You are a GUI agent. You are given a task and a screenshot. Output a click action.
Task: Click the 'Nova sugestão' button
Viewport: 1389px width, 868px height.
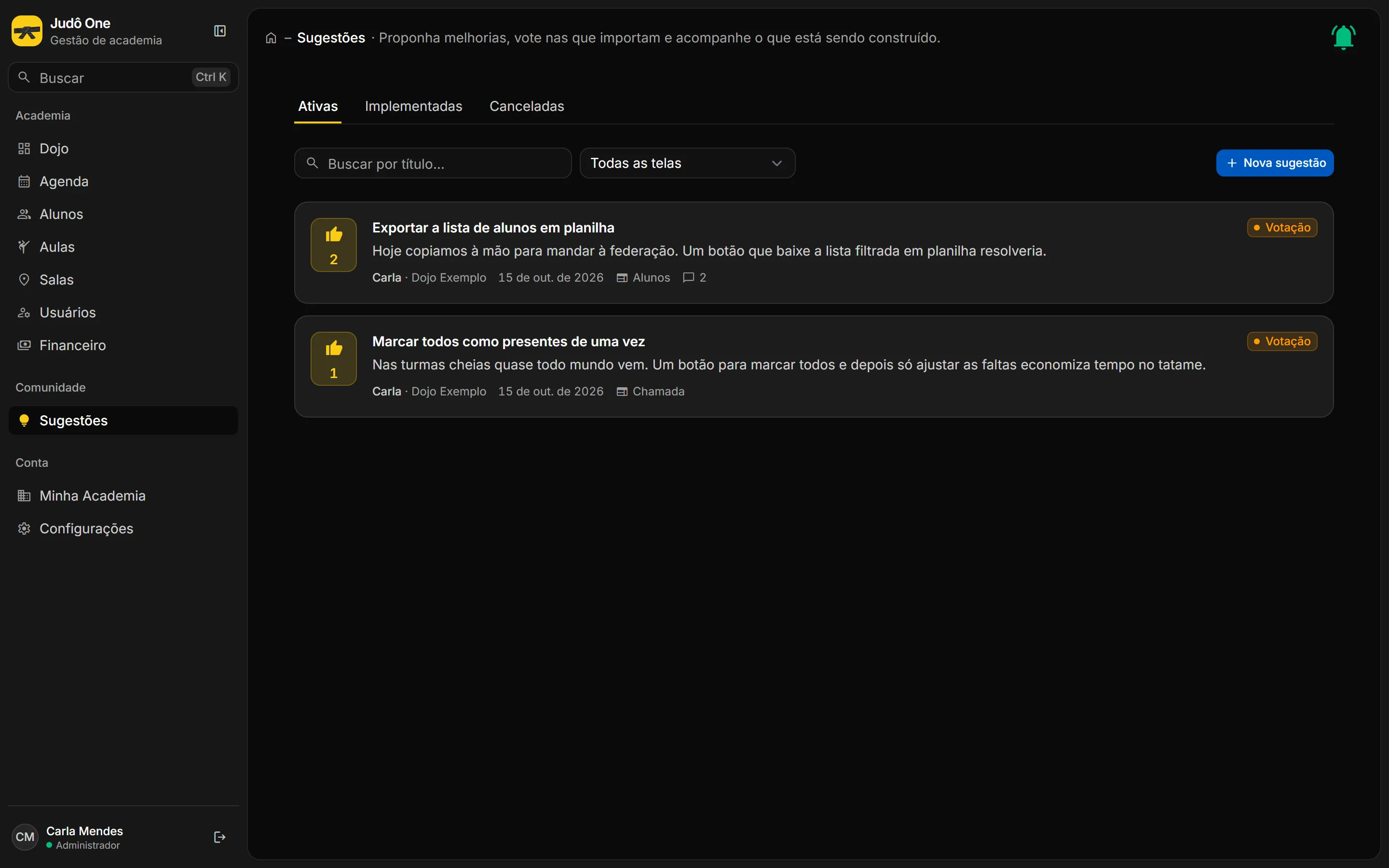click(1275, 163)
